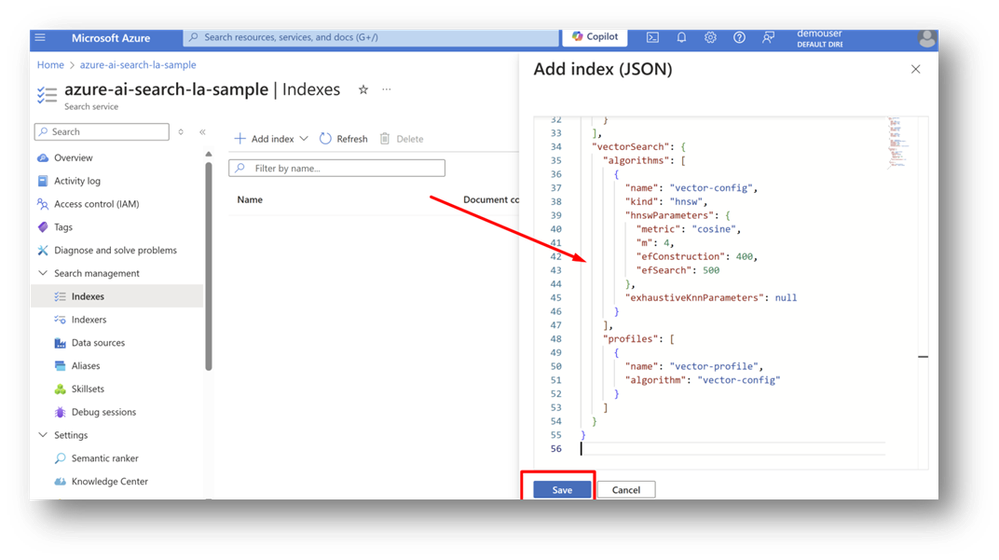Open Access control (IAM)
This screenshot has width=999, height=560.
(x=96, y=204)
